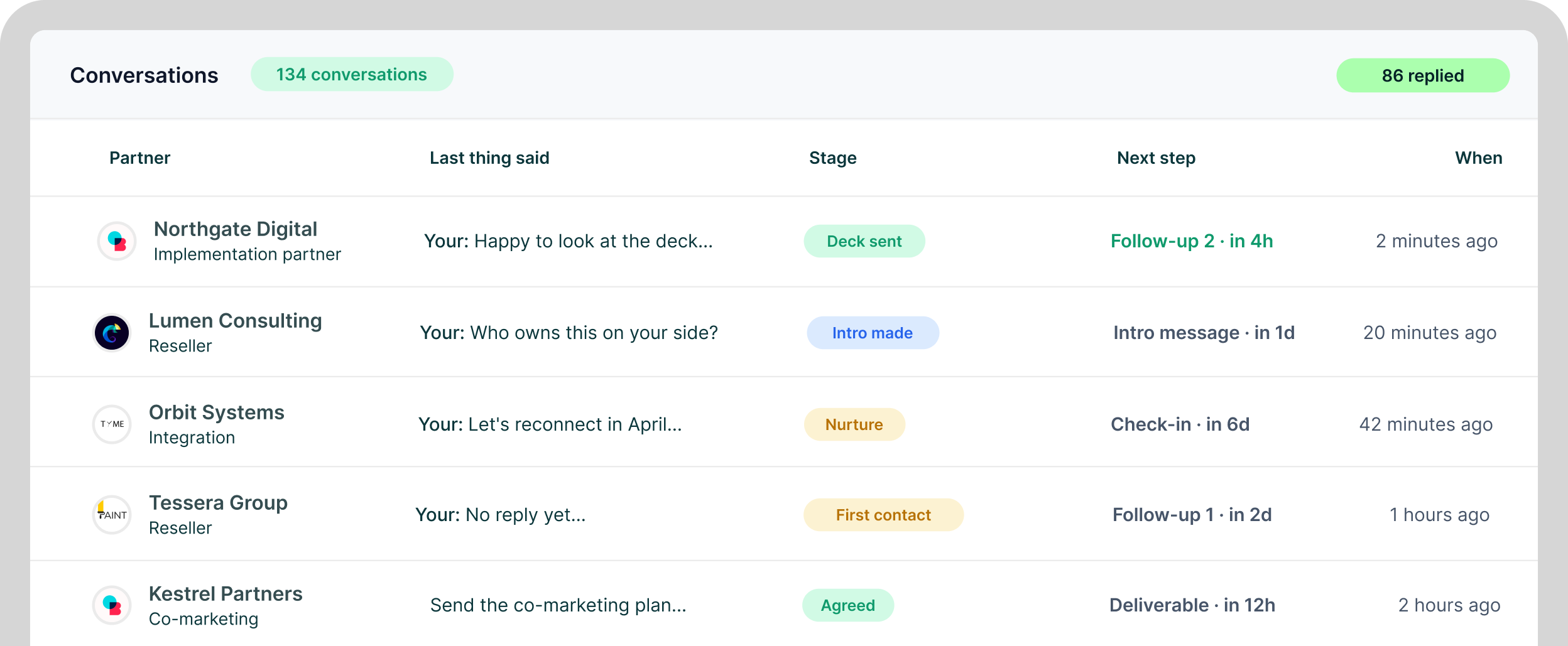The height and width of the screenshot is (646, 1568).
Task: Click the Northgate Digital partner logo
Action: 117,241
